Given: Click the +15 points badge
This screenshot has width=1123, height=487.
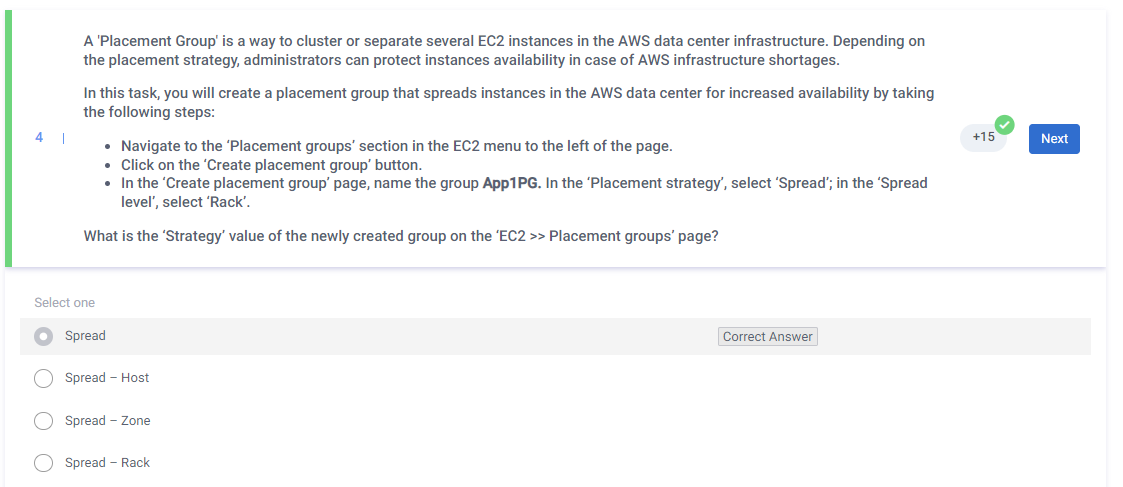Looking at the screenshot, I should tap(982, 138).
